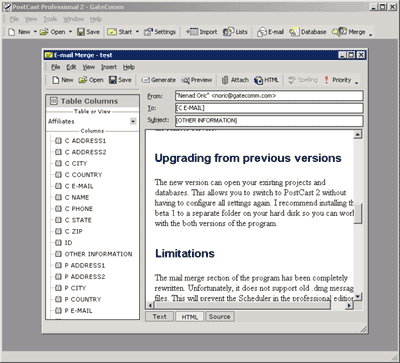Screen dimensions: 400x363
Task: Click the Subject input field
Action: [x=269, y=121]
